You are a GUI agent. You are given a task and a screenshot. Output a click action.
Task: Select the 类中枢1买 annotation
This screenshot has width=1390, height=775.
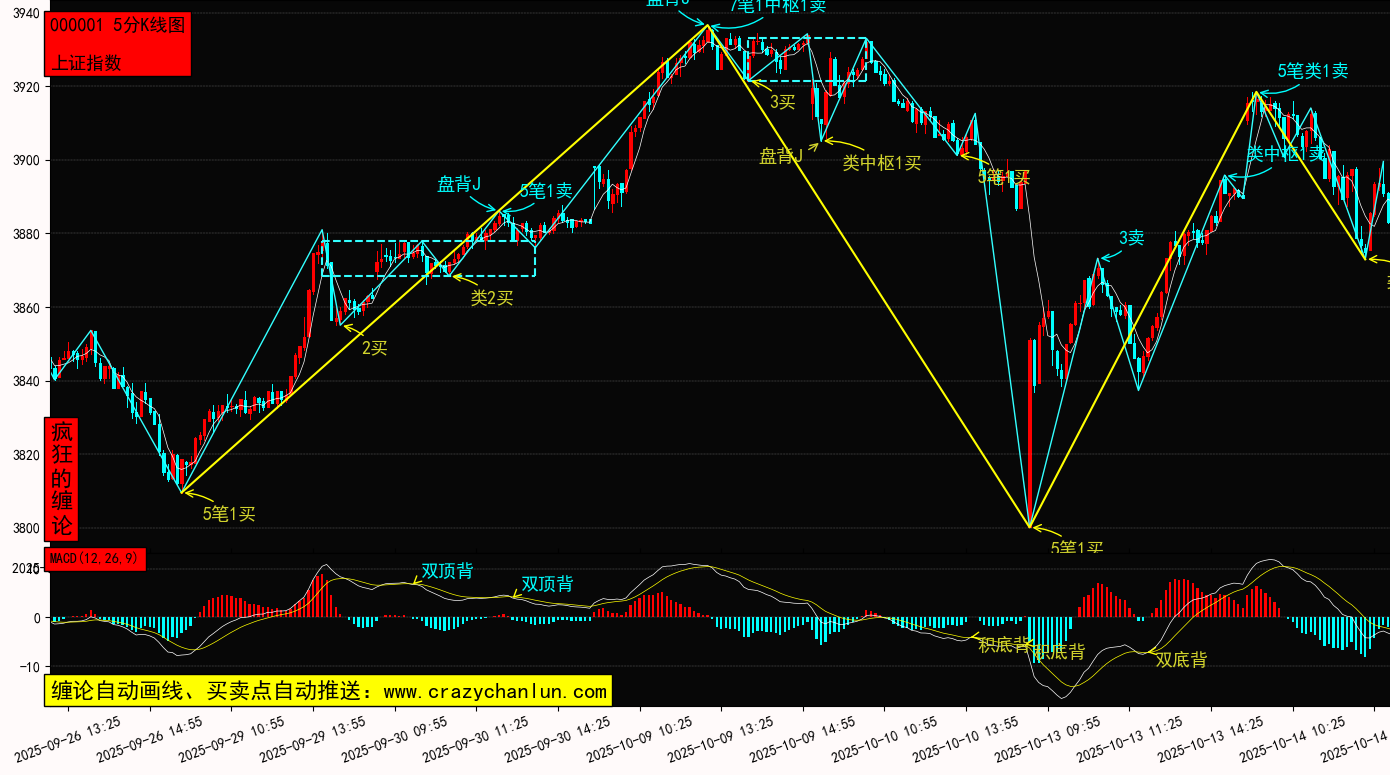click(881, 163)
